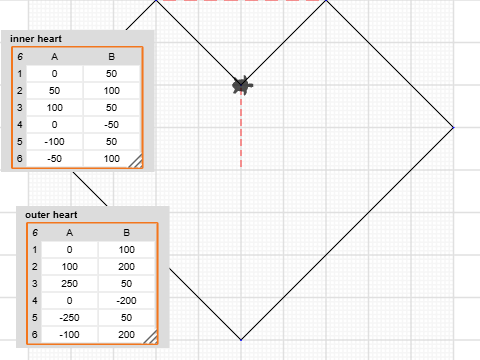
Task: Select inner heart row 2 cell B value 100
Action: 112,91
